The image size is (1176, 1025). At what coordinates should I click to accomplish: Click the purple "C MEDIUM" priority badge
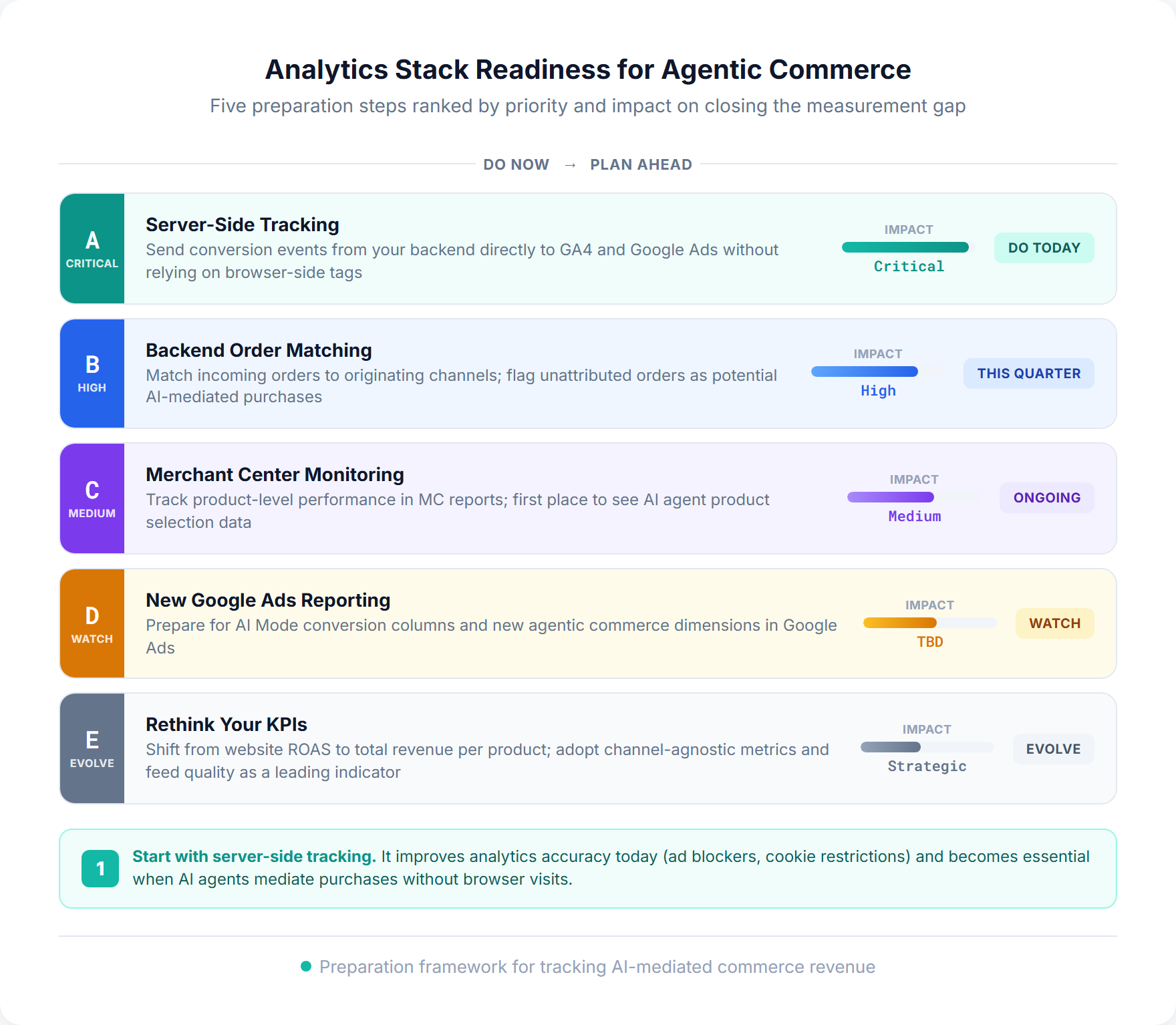click(x=92, y=498)
